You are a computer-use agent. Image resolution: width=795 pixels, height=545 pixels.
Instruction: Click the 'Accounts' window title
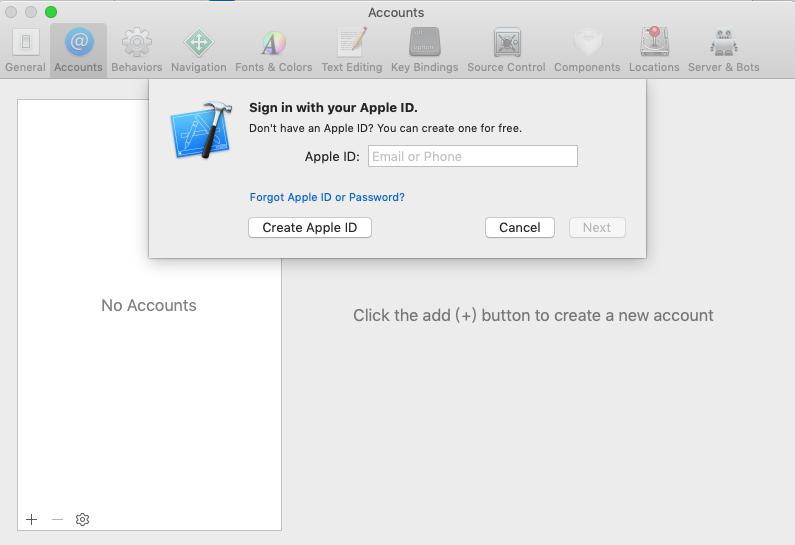[396, 12]
